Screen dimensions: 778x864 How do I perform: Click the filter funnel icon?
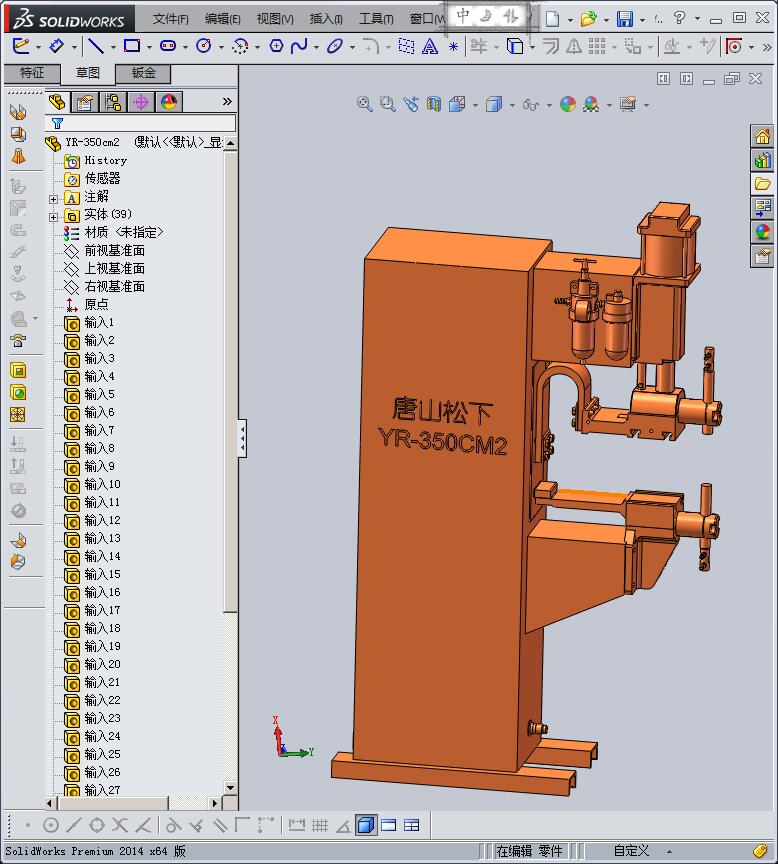click(x=57, y=123)
